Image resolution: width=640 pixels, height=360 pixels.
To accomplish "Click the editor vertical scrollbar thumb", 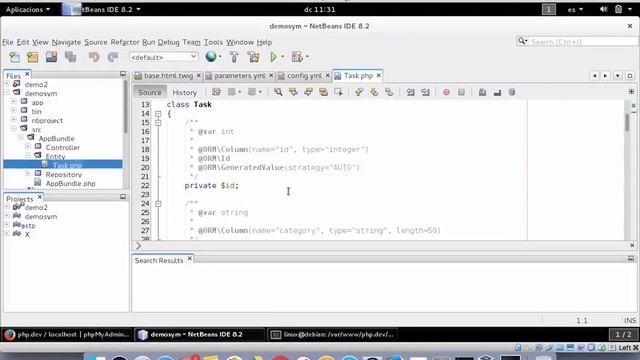I will 627,122.
